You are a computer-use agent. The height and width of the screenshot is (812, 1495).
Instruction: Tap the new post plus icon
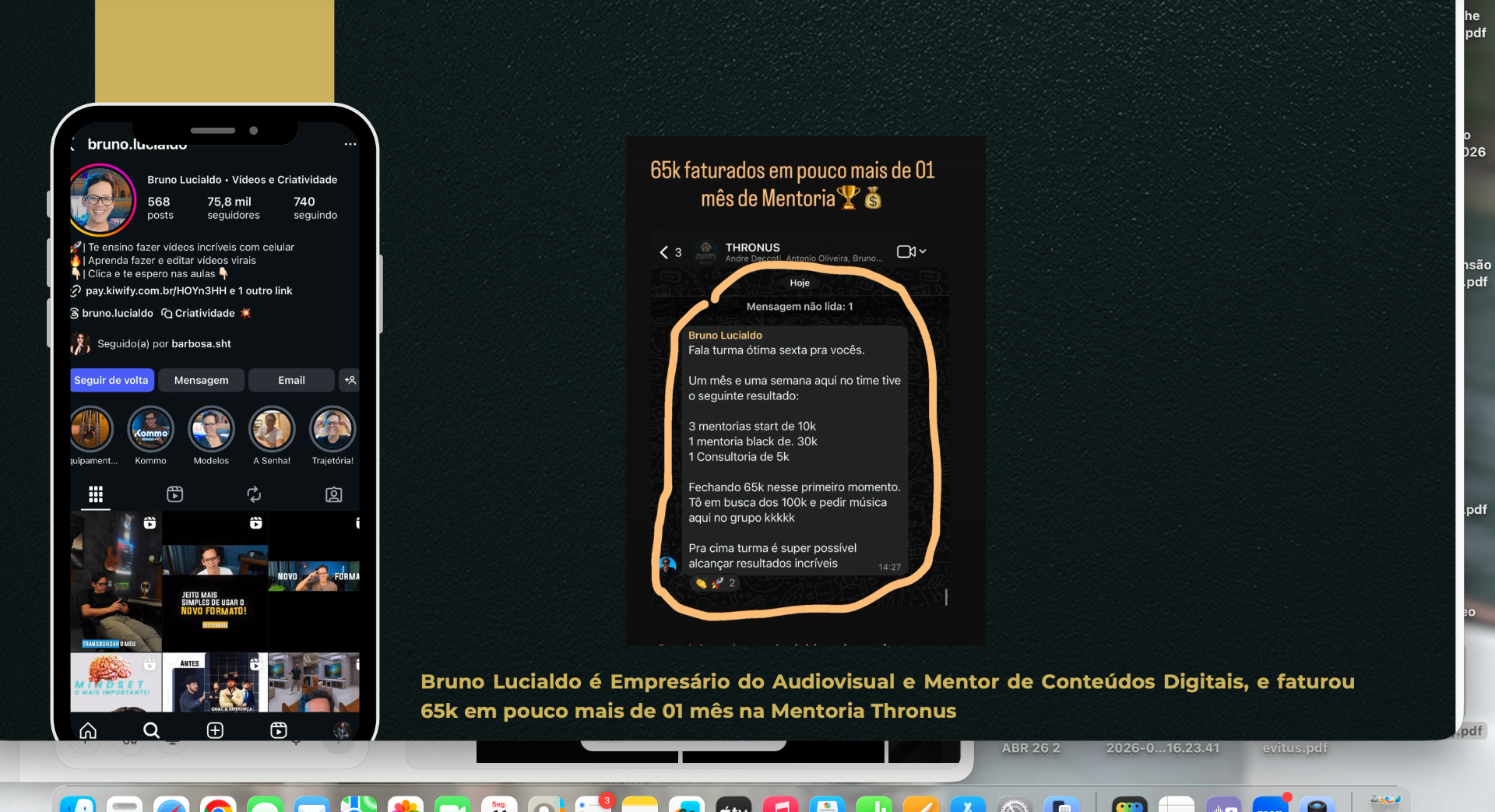point(215,730)
